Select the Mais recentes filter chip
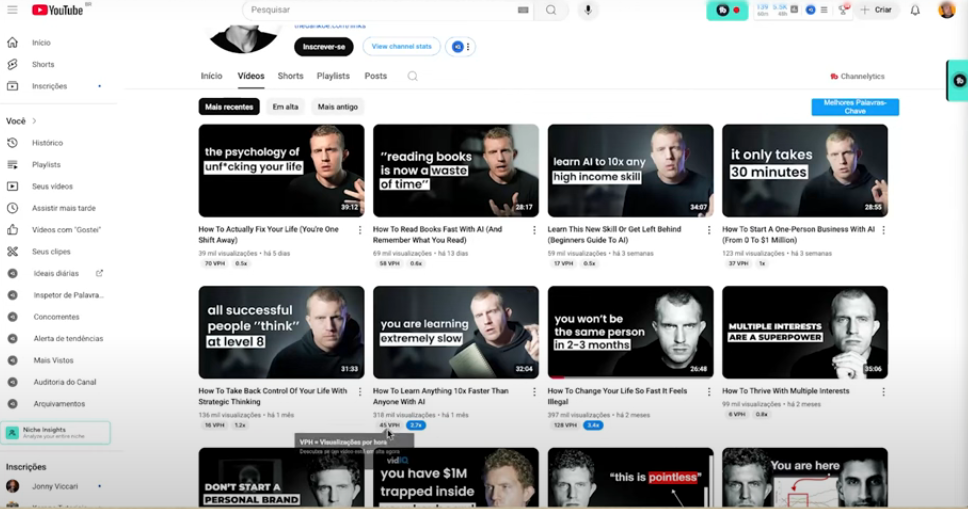The height and width of the screenshot is (509, 968). coord(229,107)
